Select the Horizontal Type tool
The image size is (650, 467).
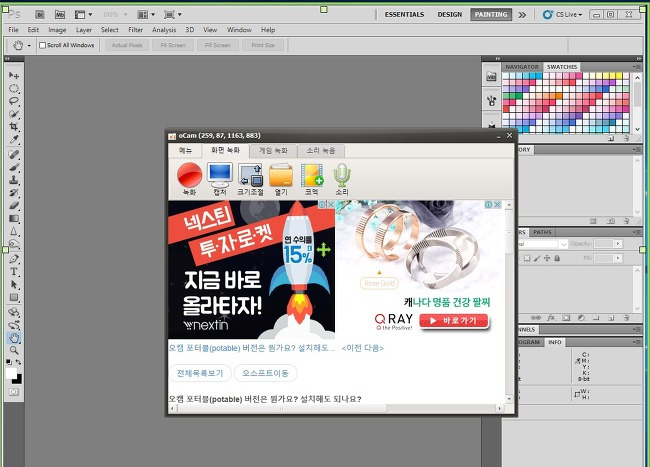(x=14, y=272)
